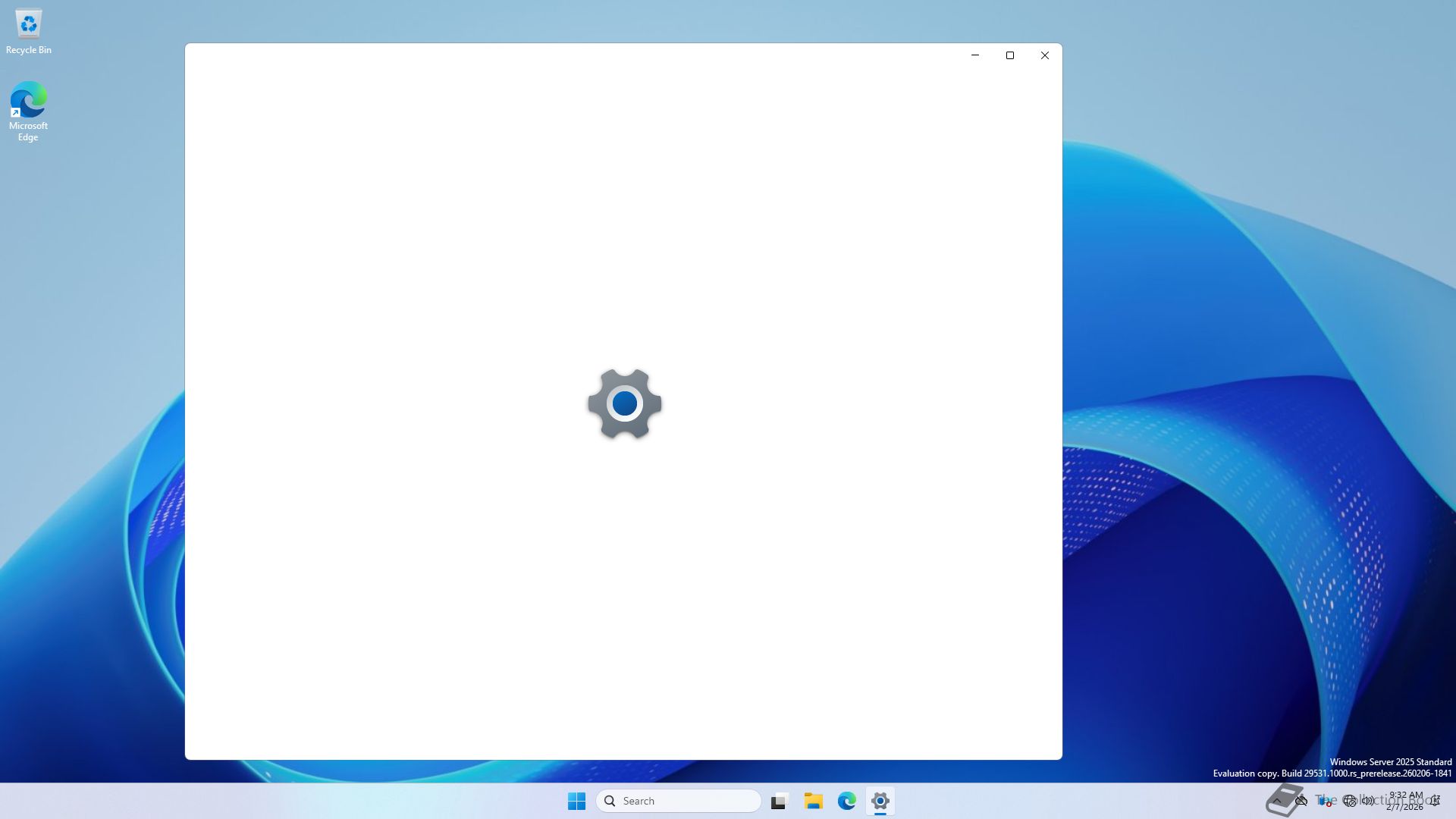Select the Settings gear taskbar icon
This screenshot has width=1456, height=819.
pos(880,801)
